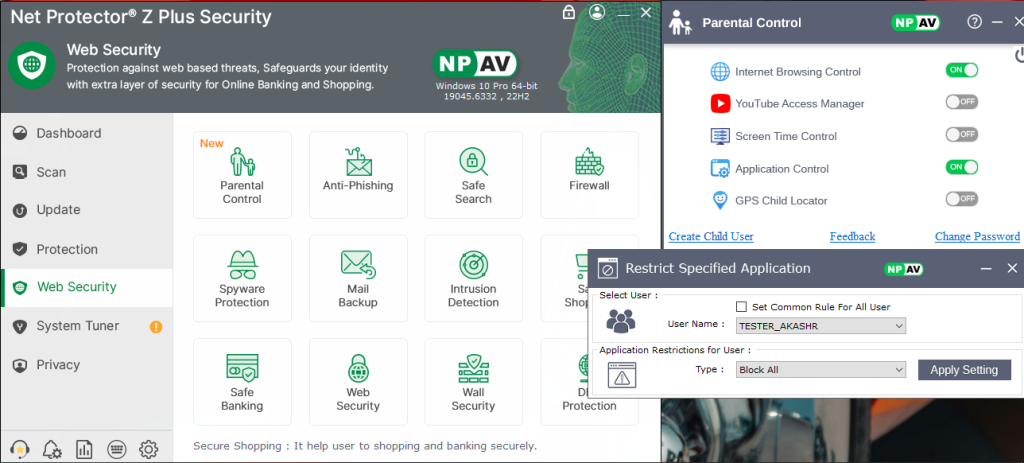The image size is (1024, 463).
Task: Turn off Internet Browsing Control toggle
Action: (x=961, y=70)
